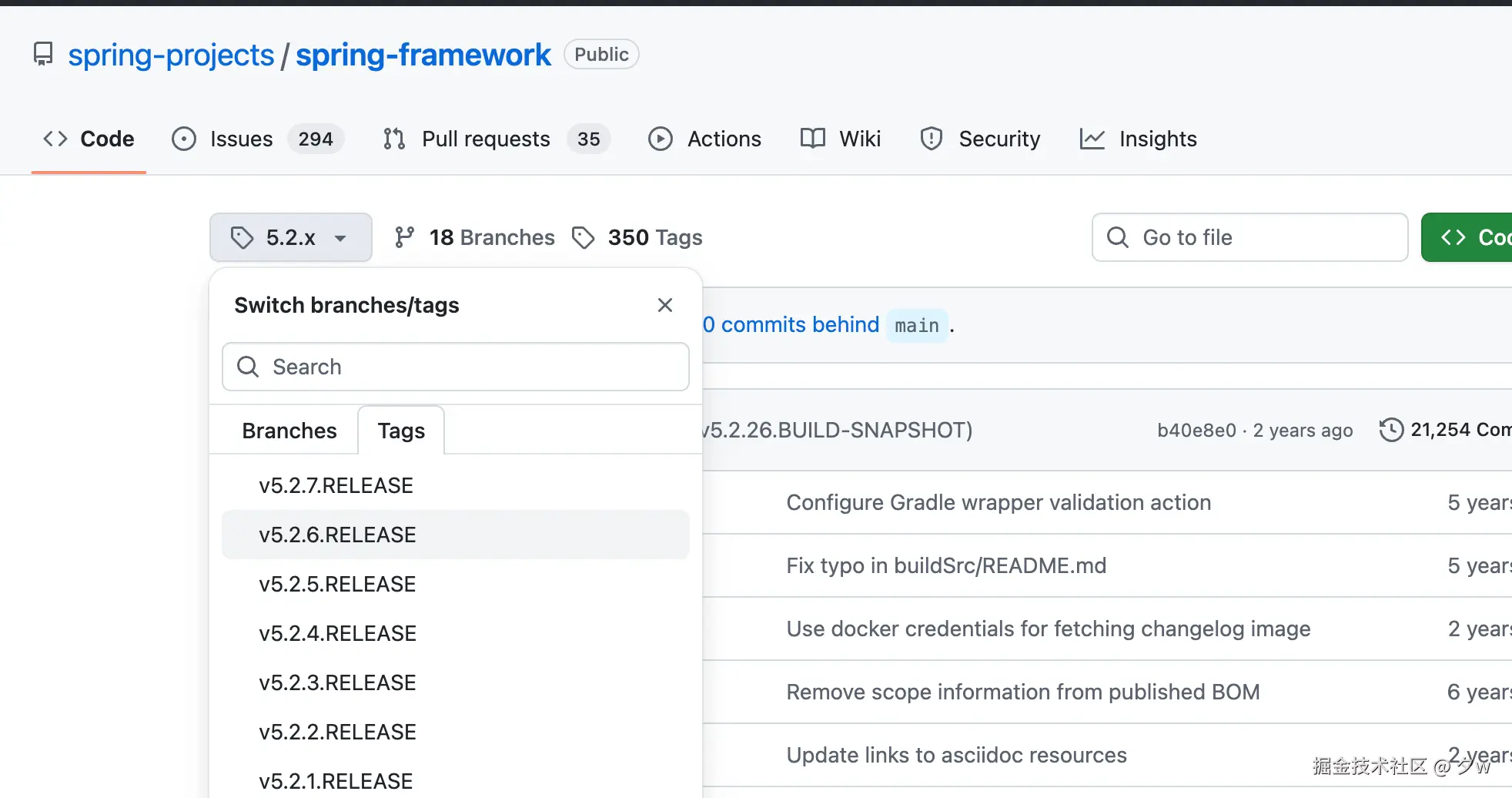Select tag v5.2.7.RELEASE

pos(336,485)
